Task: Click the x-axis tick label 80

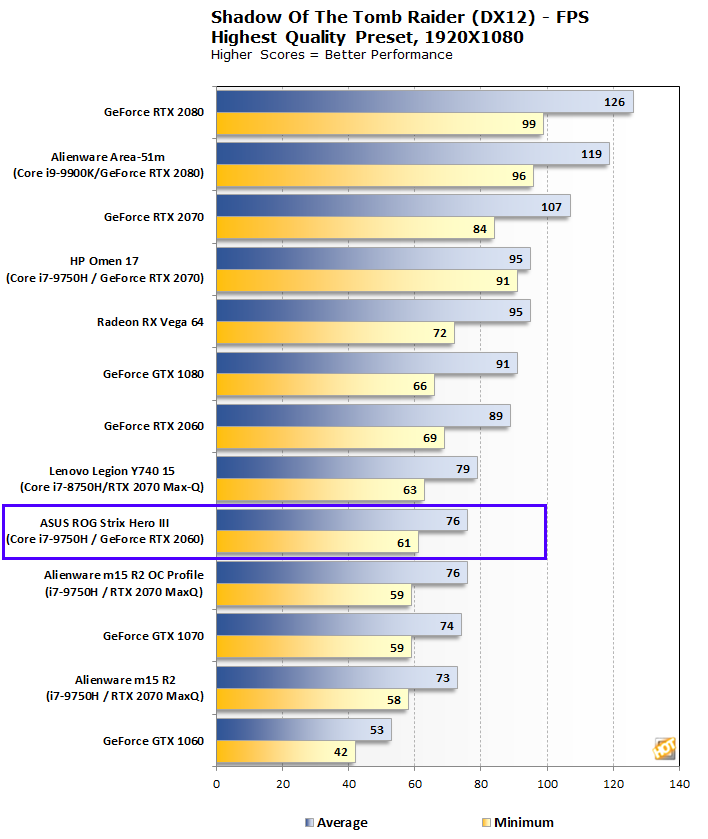Action: pyautogui.click(x=481, y=784)
